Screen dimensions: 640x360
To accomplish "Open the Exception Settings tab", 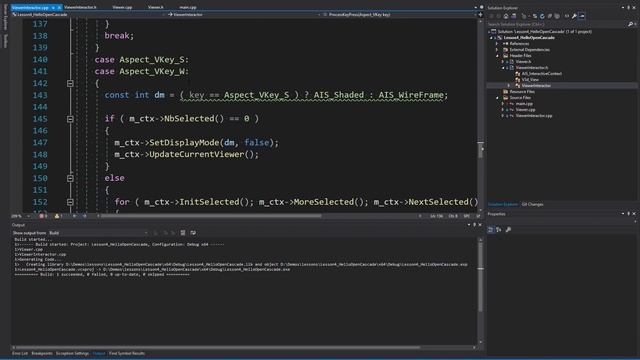I will tap(72, 353).
